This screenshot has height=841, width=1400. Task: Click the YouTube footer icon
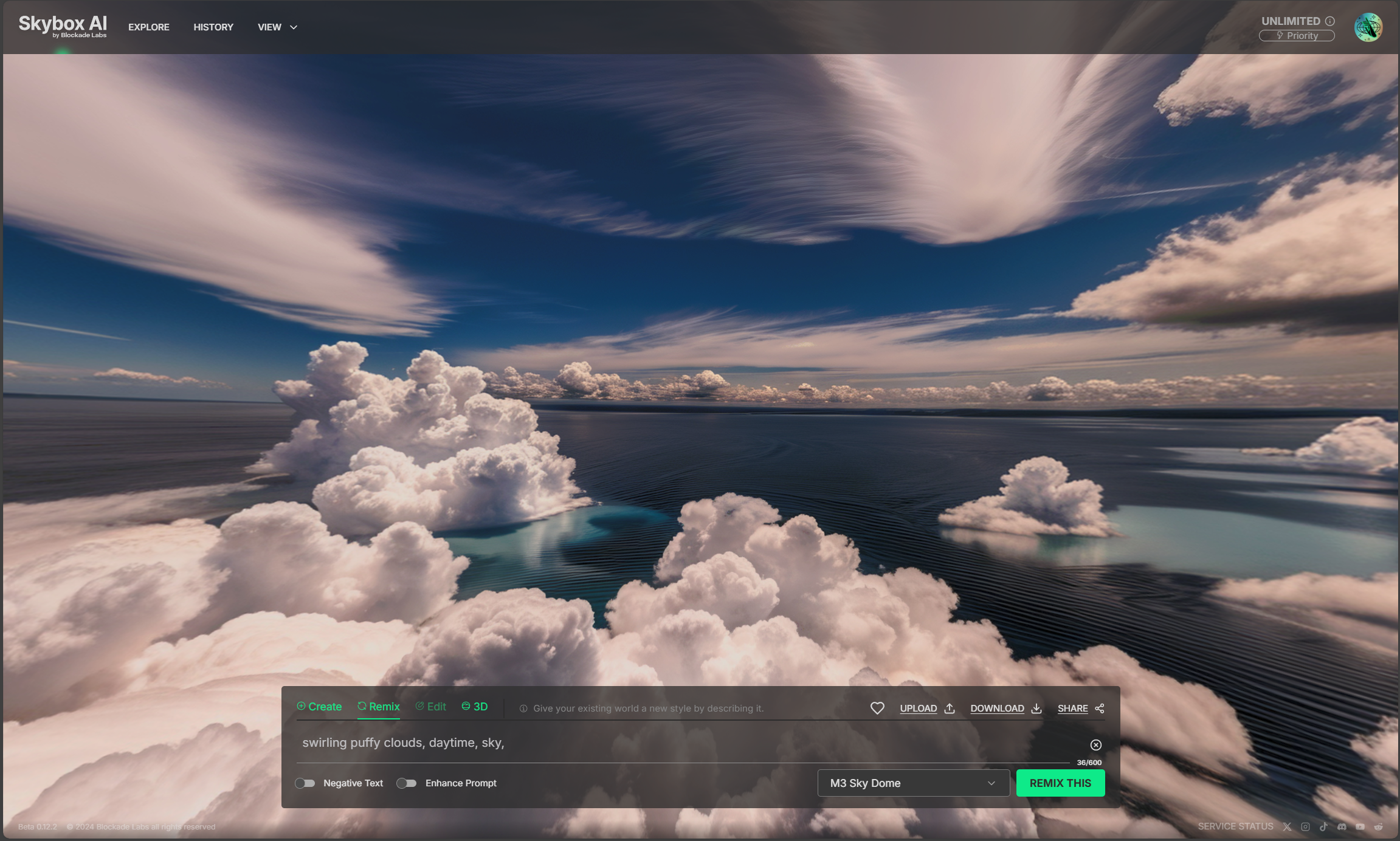pos(1360,826)
